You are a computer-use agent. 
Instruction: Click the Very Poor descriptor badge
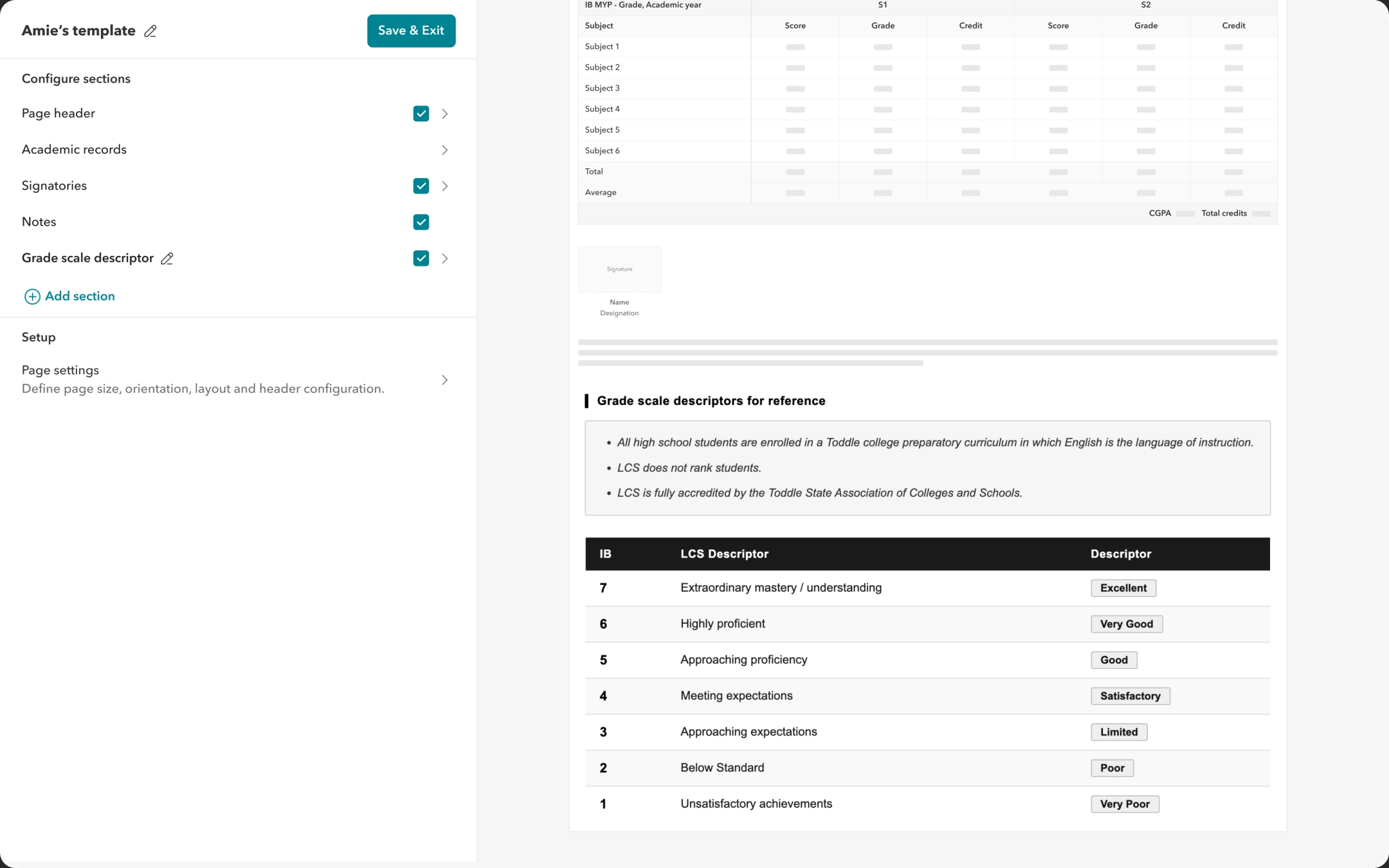1125,804
